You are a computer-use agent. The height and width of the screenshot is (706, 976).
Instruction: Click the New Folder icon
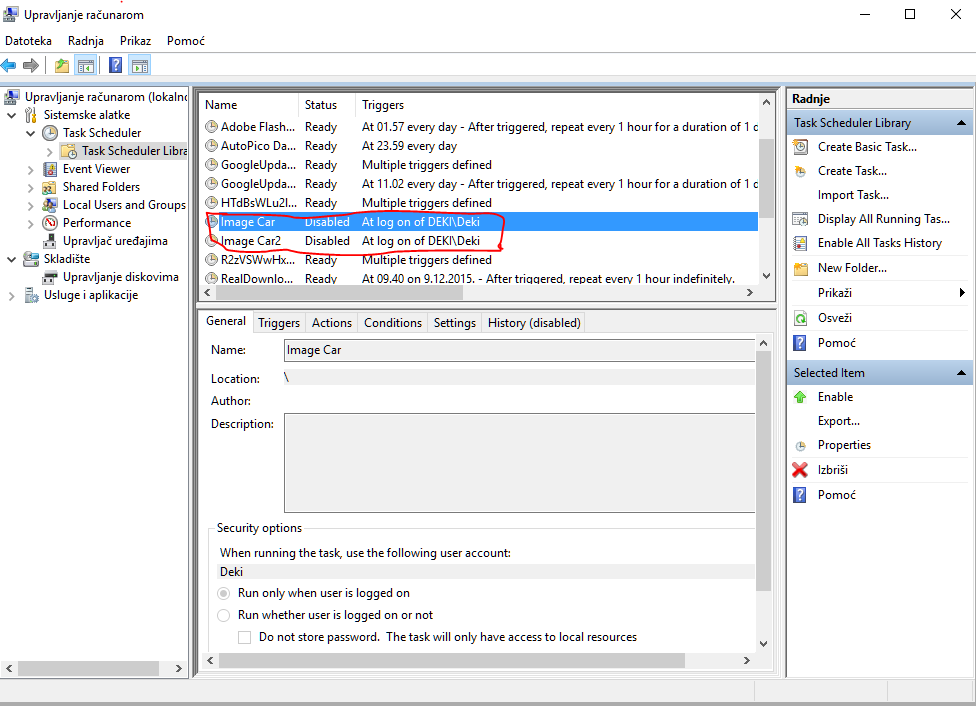point(800,268)
